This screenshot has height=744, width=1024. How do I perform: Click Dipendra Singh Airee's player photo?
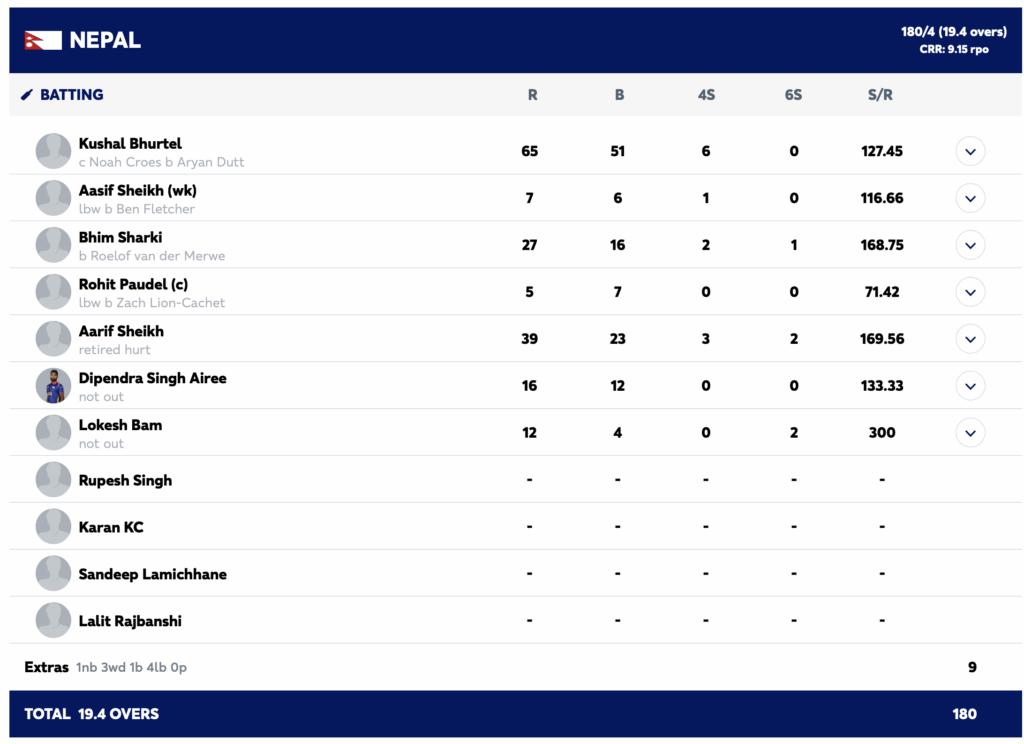53,386
